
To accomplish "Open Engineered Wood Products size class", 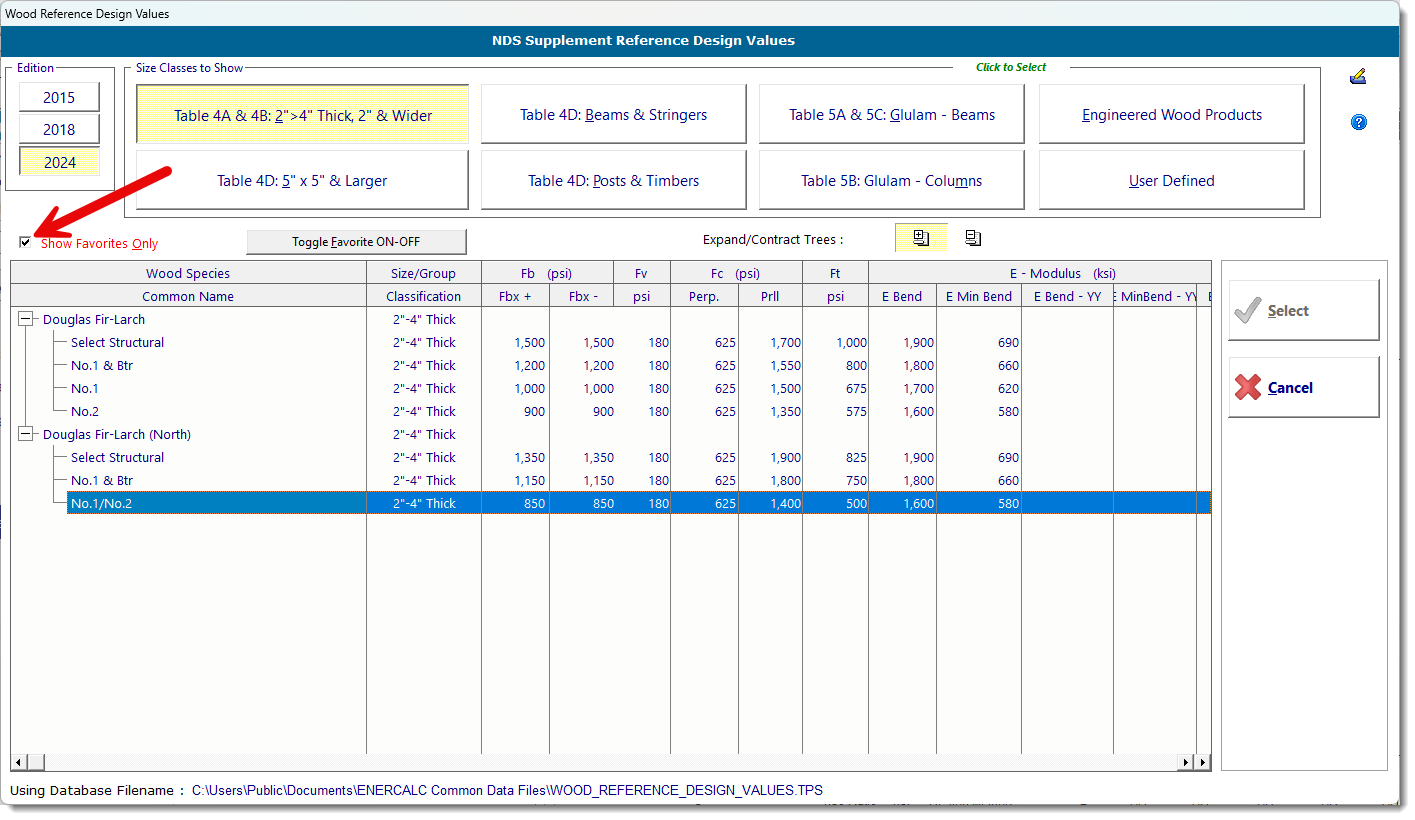I will pos(1171,115).
